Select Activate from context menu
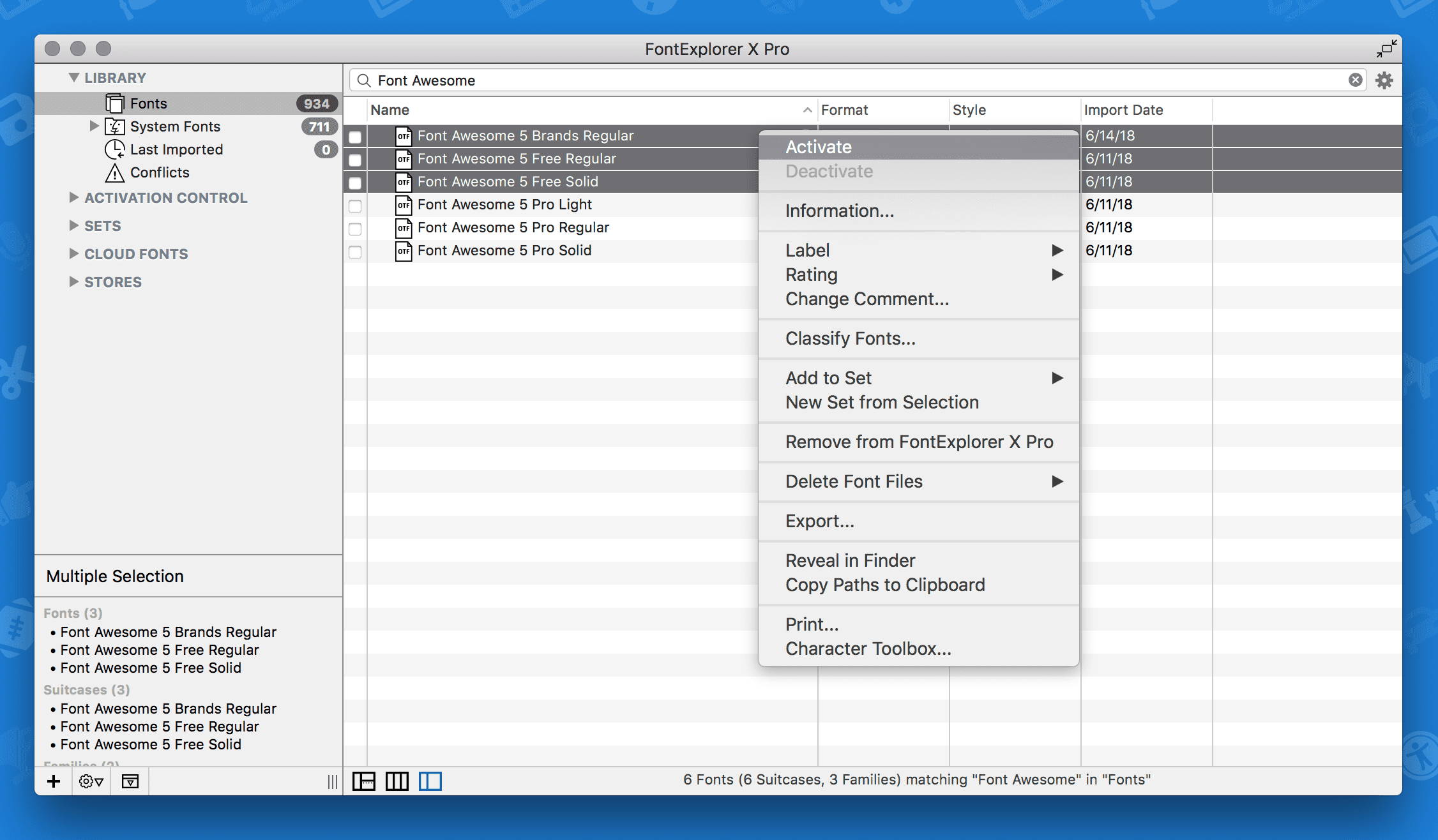 [x=819, y=146]
